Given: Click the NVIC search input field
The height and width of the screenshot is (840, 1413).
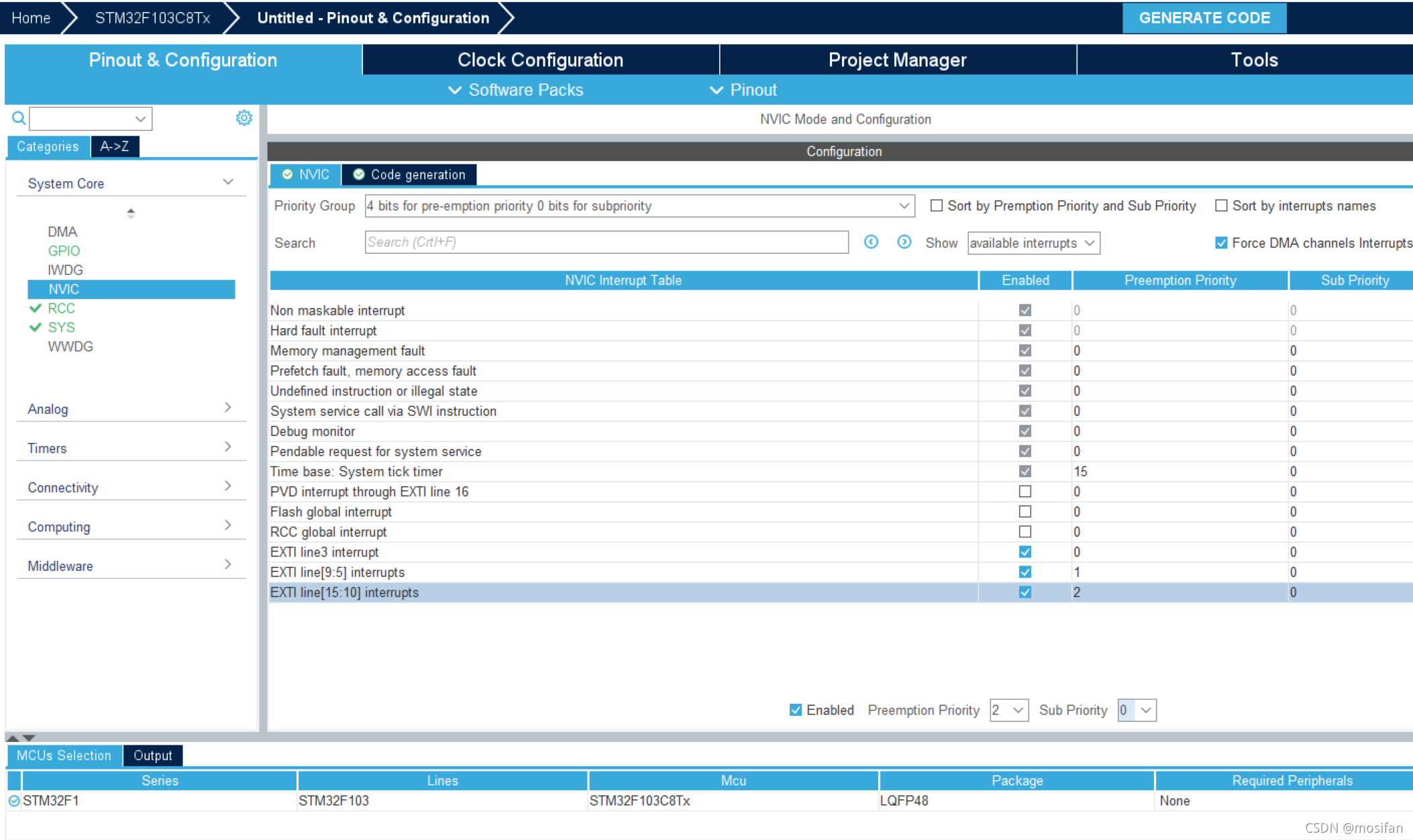Looking at the screenshot, I should [x=607, y=242].
